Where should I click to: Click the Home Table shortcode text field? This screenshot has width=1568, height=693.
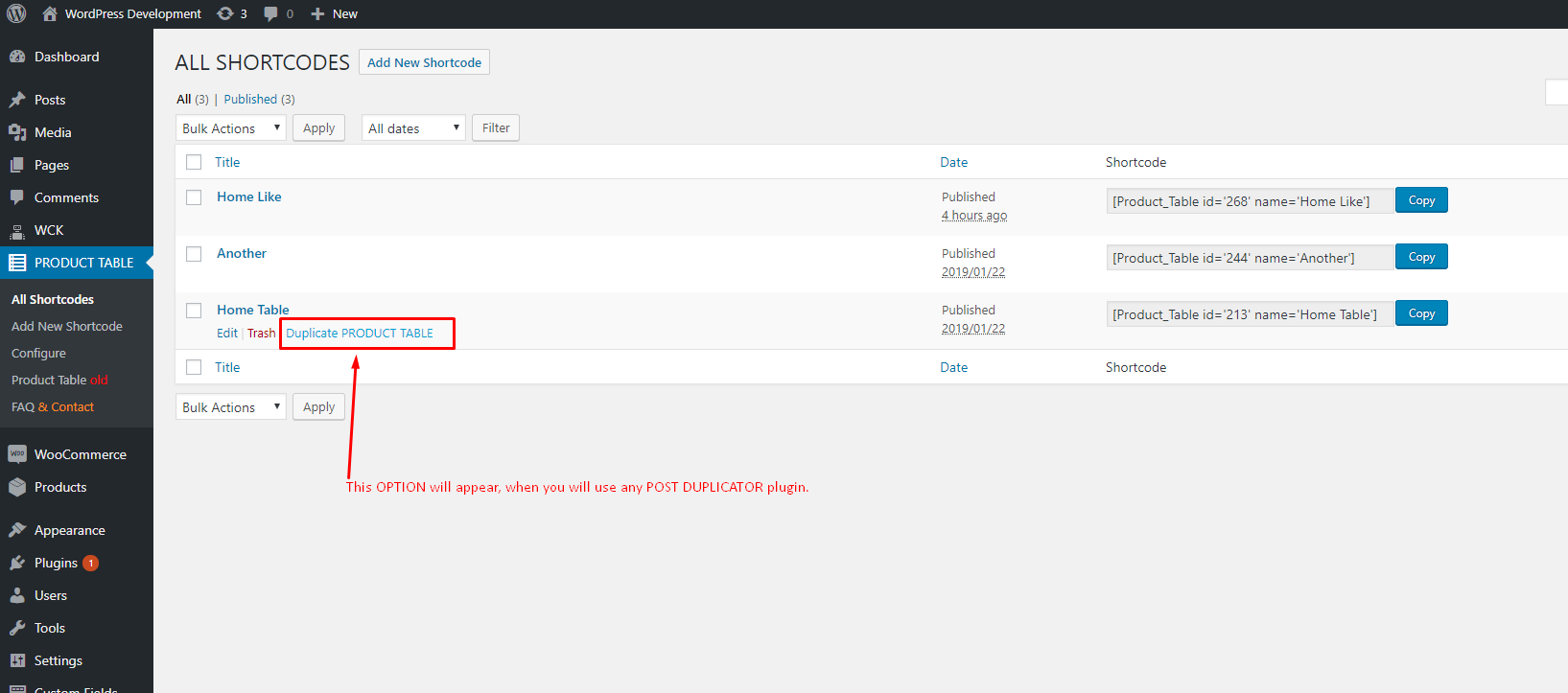tap(1249, 314)
